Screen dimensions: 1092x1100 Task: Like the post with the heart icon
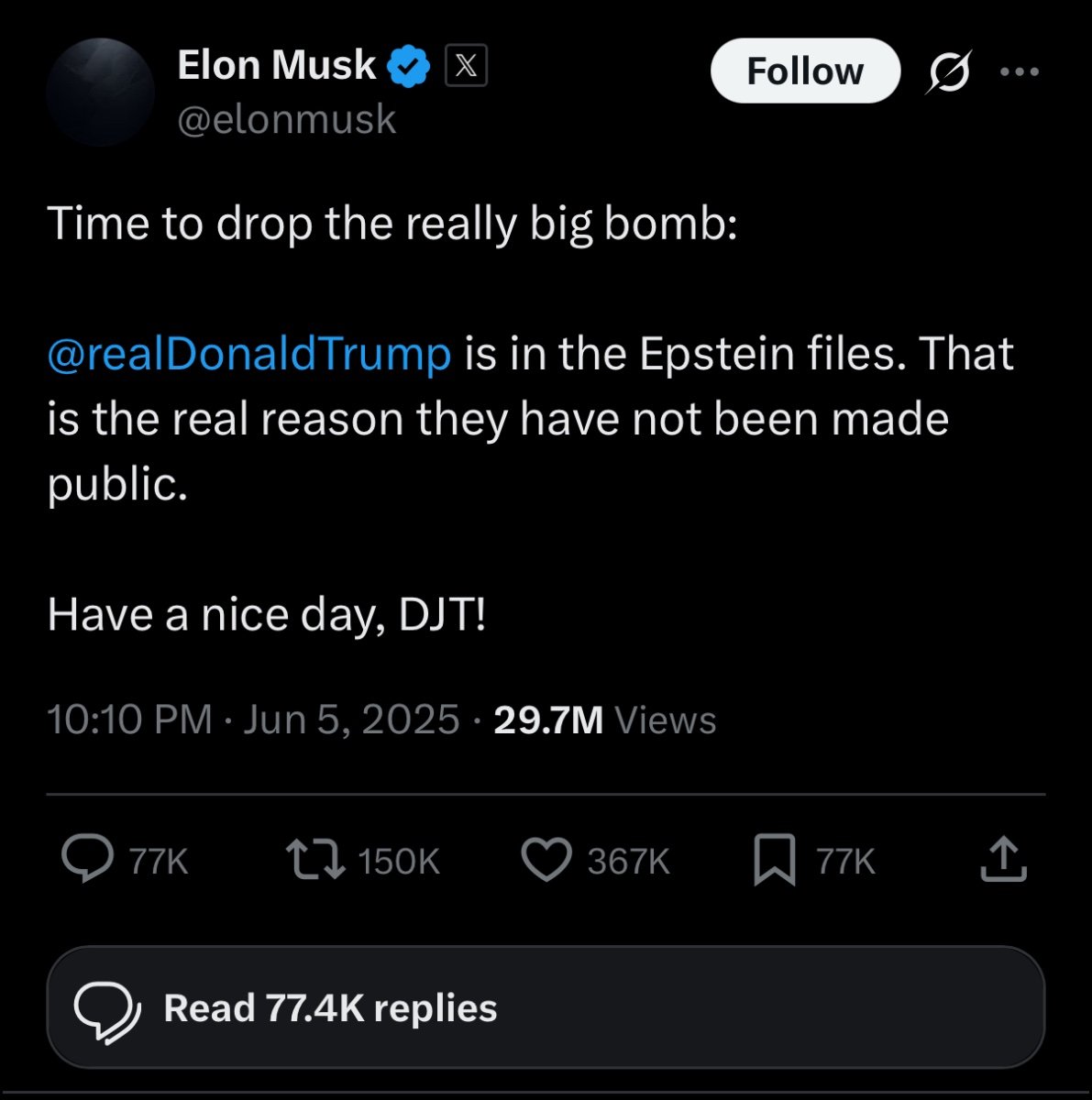[x=546, y=861]
